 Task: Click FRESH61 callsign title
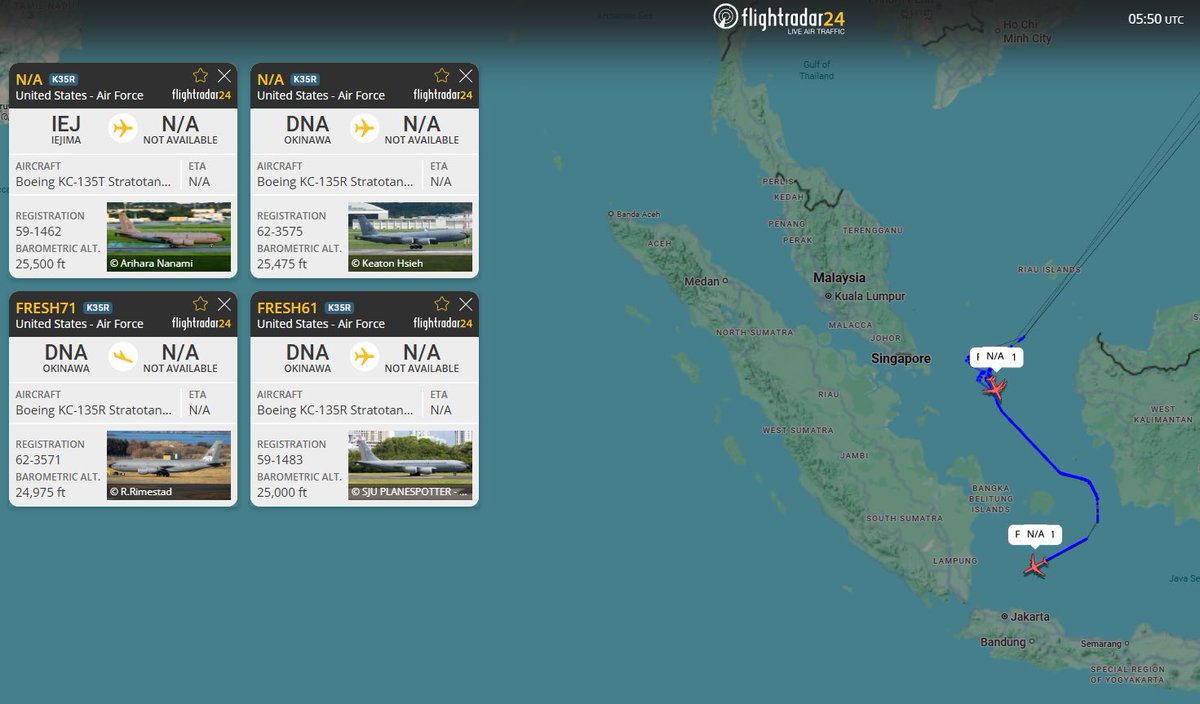[287, 307]
